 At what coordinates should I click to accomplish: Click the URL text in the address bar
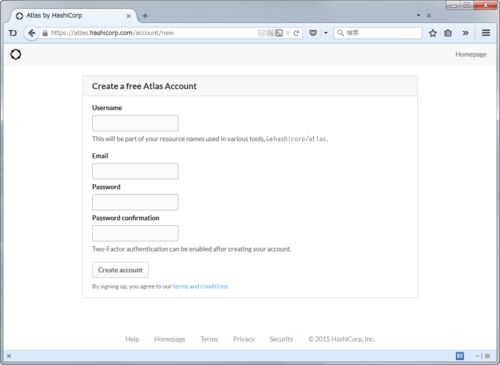point(112,33)
